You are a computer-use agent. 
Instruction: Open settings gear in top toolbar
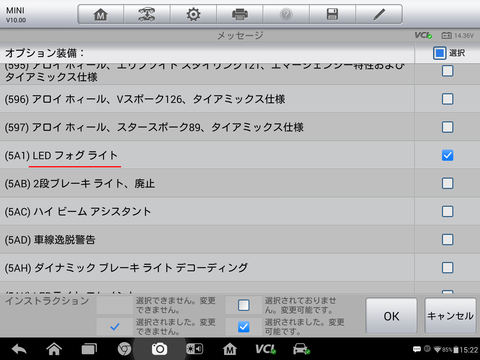pos(193,15)
